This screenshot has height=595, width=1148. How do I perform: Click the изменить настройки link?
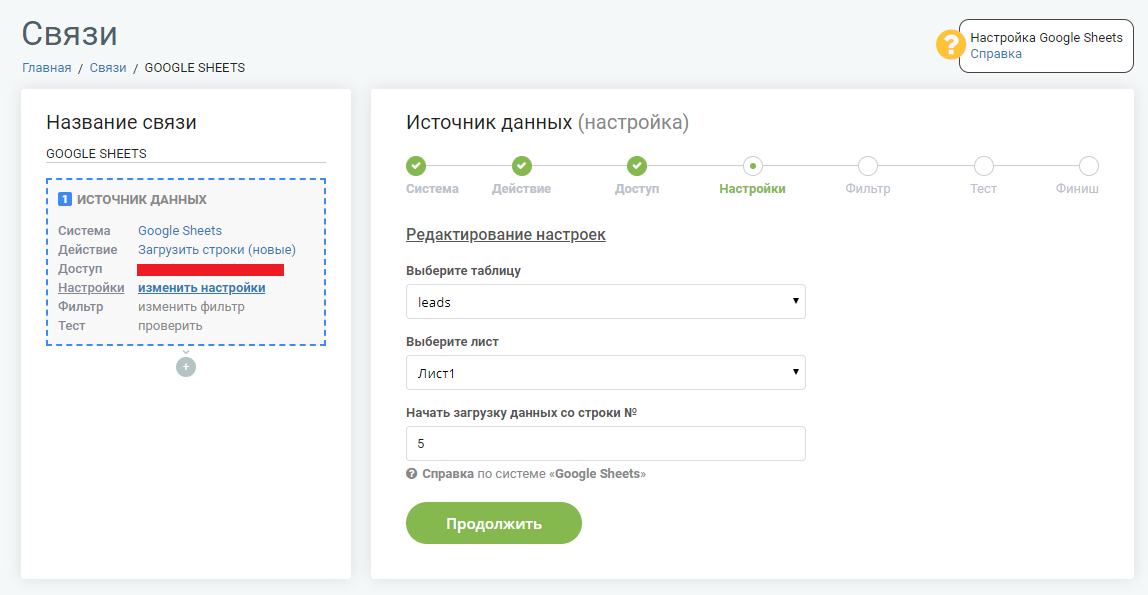201,288
